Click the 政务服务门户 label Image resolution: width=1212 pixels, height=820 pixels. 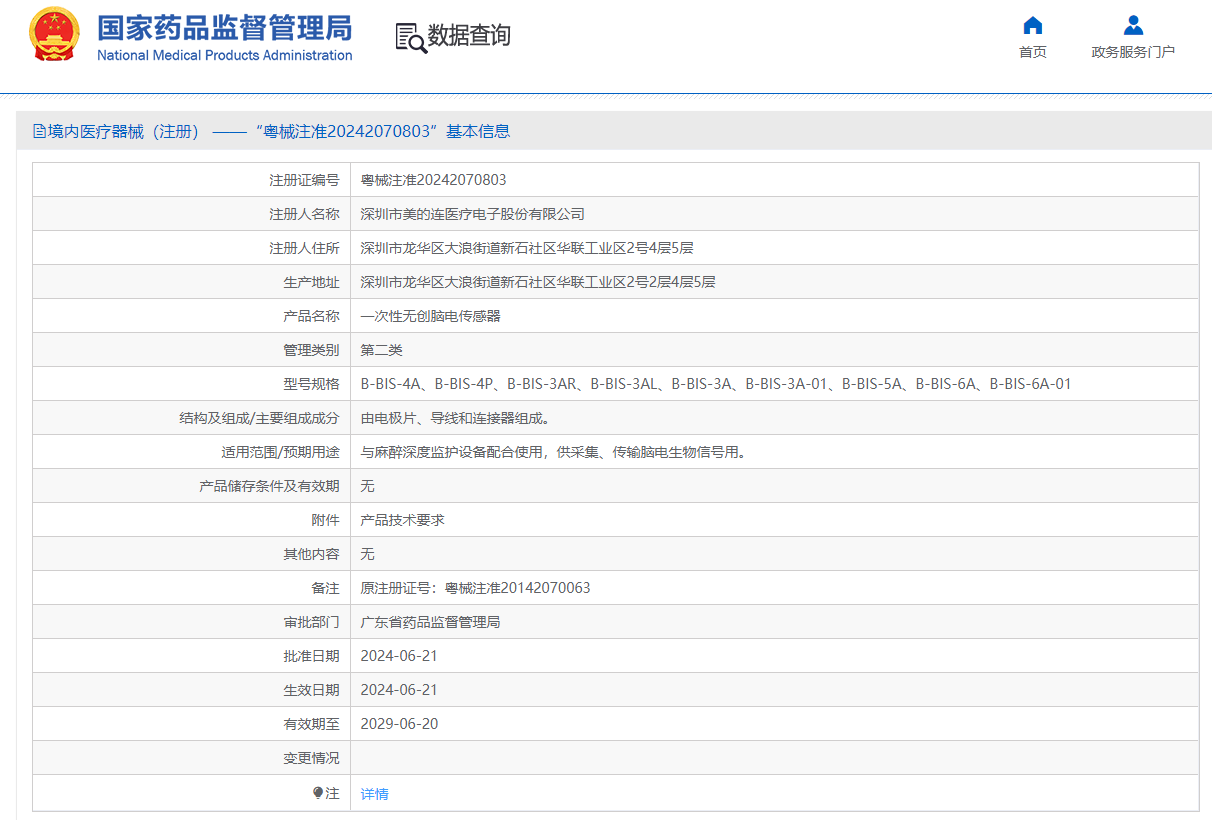click(x=1133, y=52)
